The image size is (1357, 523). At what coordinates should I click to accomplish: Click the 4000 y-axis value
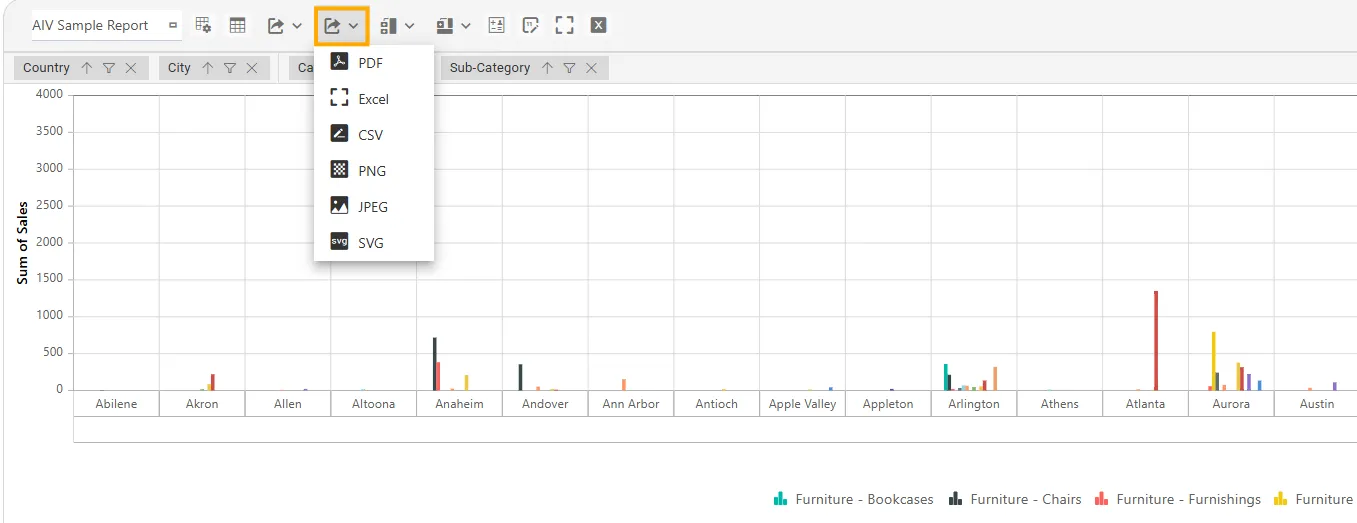[x=50, y=95]
